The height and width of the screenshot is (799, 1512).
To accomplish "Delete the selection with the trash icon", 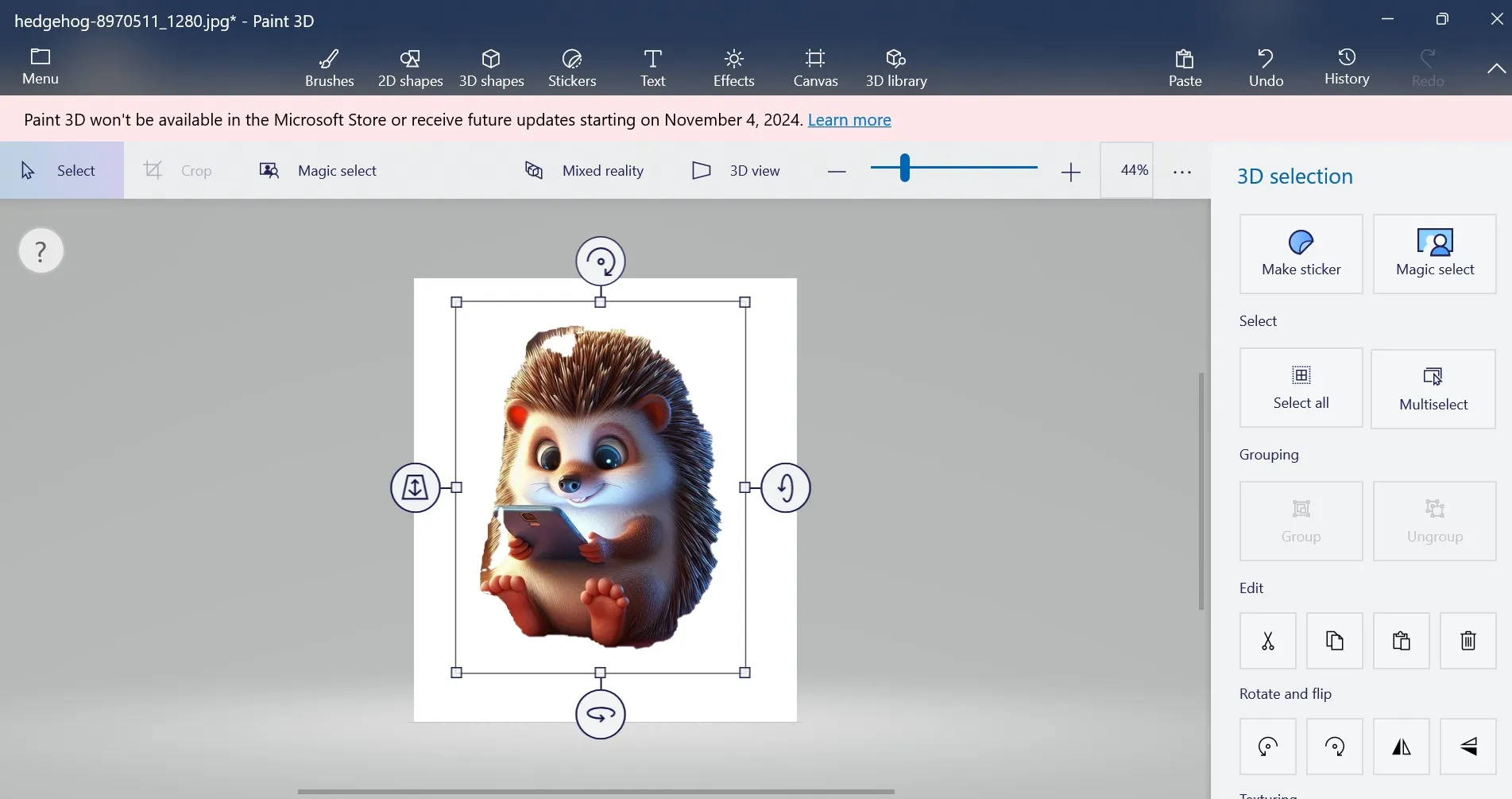I will pyautogui.click(x=1468, y=640).
